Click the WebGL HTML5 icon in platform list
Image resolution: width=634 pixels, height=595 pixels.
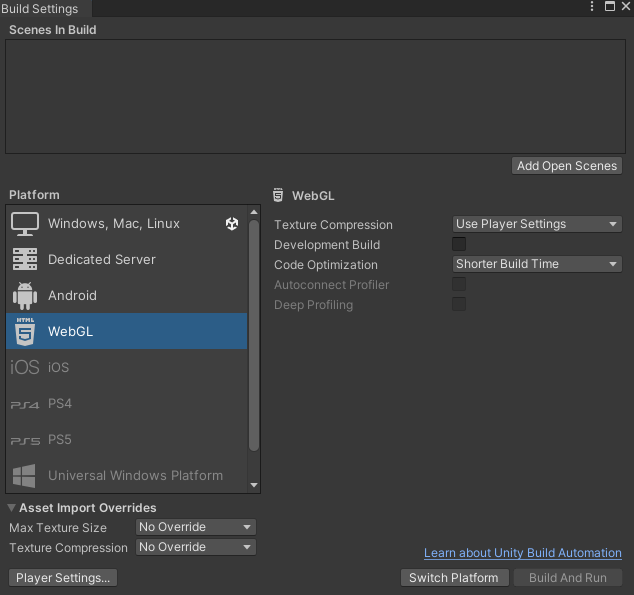(x=25, y=332)
